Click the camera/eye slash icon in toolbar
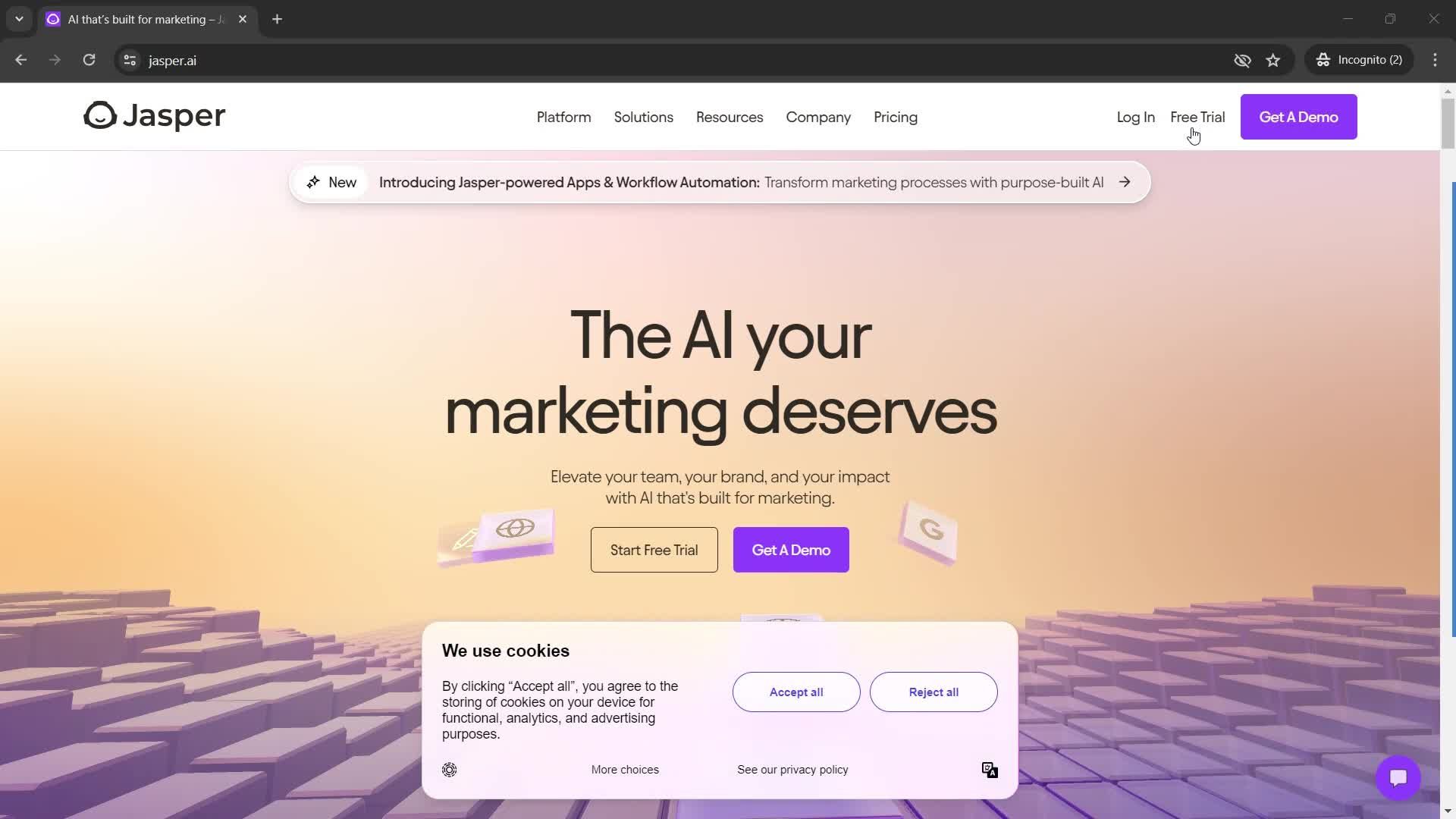 [1242, 60]
